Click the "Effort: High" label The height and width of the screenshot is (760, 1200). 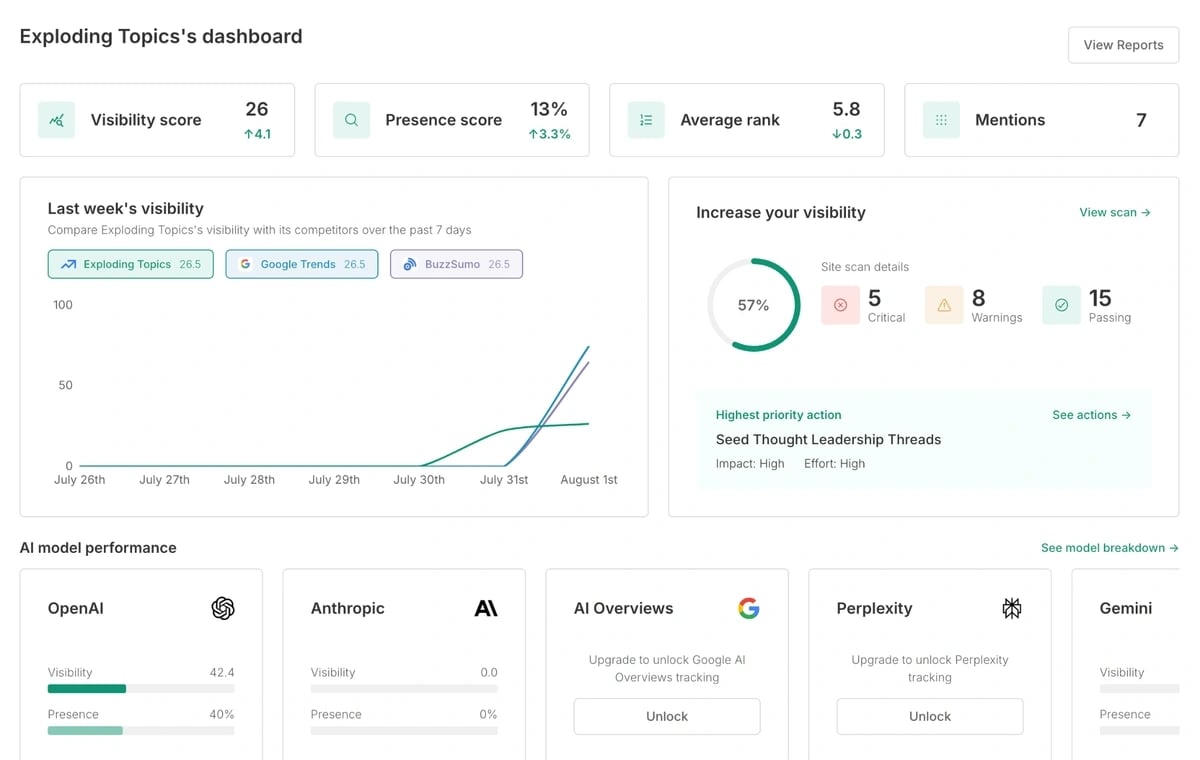(835, 464)
